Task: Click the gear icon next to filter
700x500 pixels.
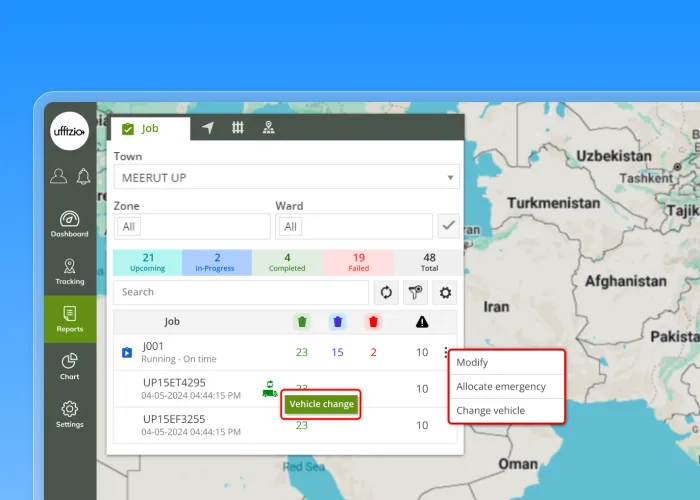Action: tap(444, 292)
